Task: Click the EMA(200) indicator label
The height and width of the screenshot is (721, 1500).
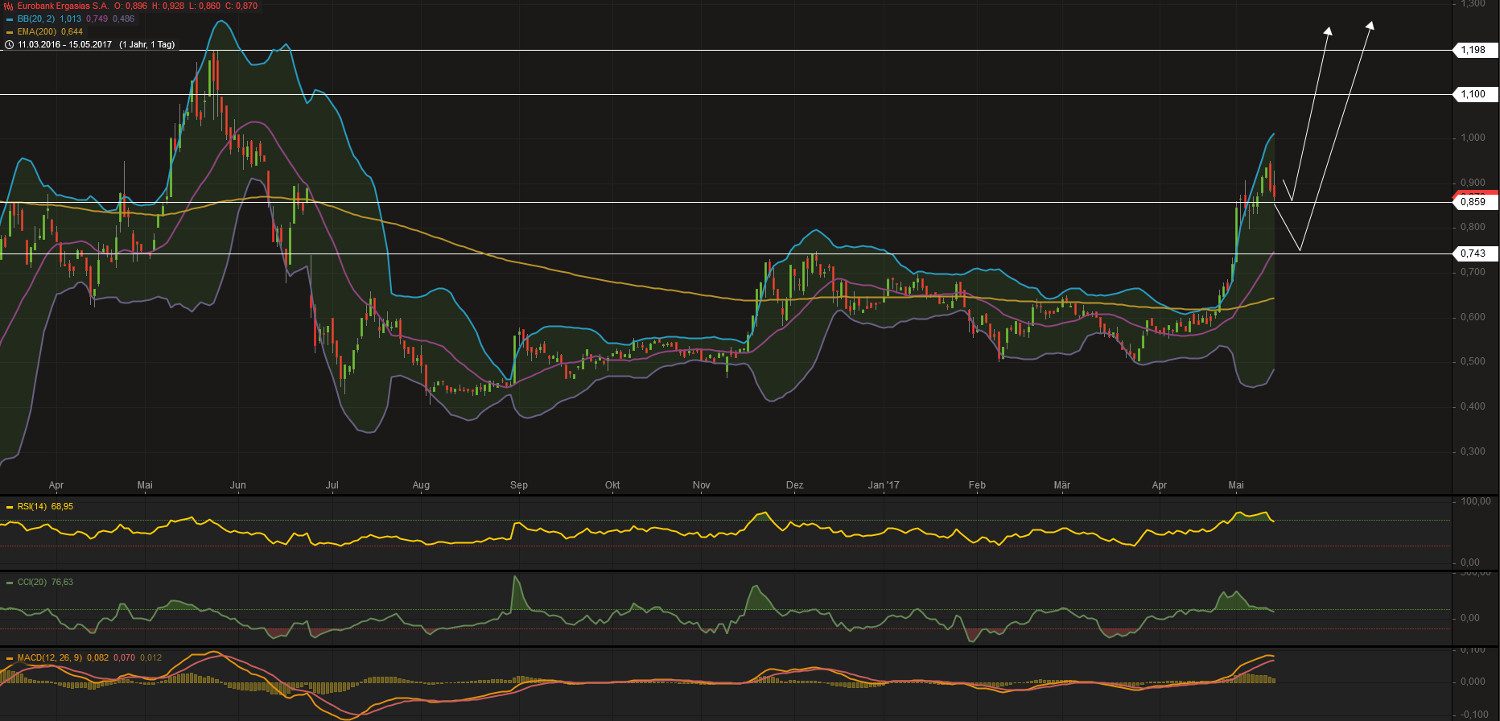Action: [36, 32]
